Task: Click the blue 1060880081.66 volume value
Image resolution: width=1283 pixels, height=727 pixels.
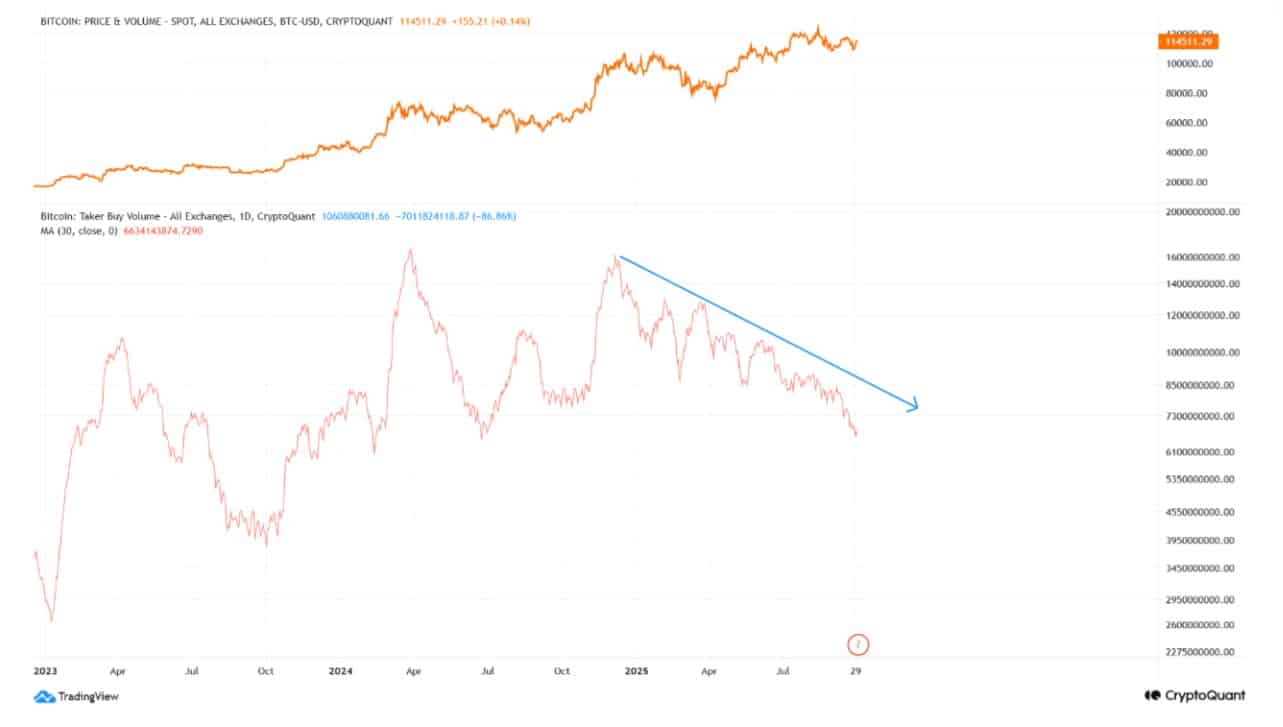Action: click(355, 216)
